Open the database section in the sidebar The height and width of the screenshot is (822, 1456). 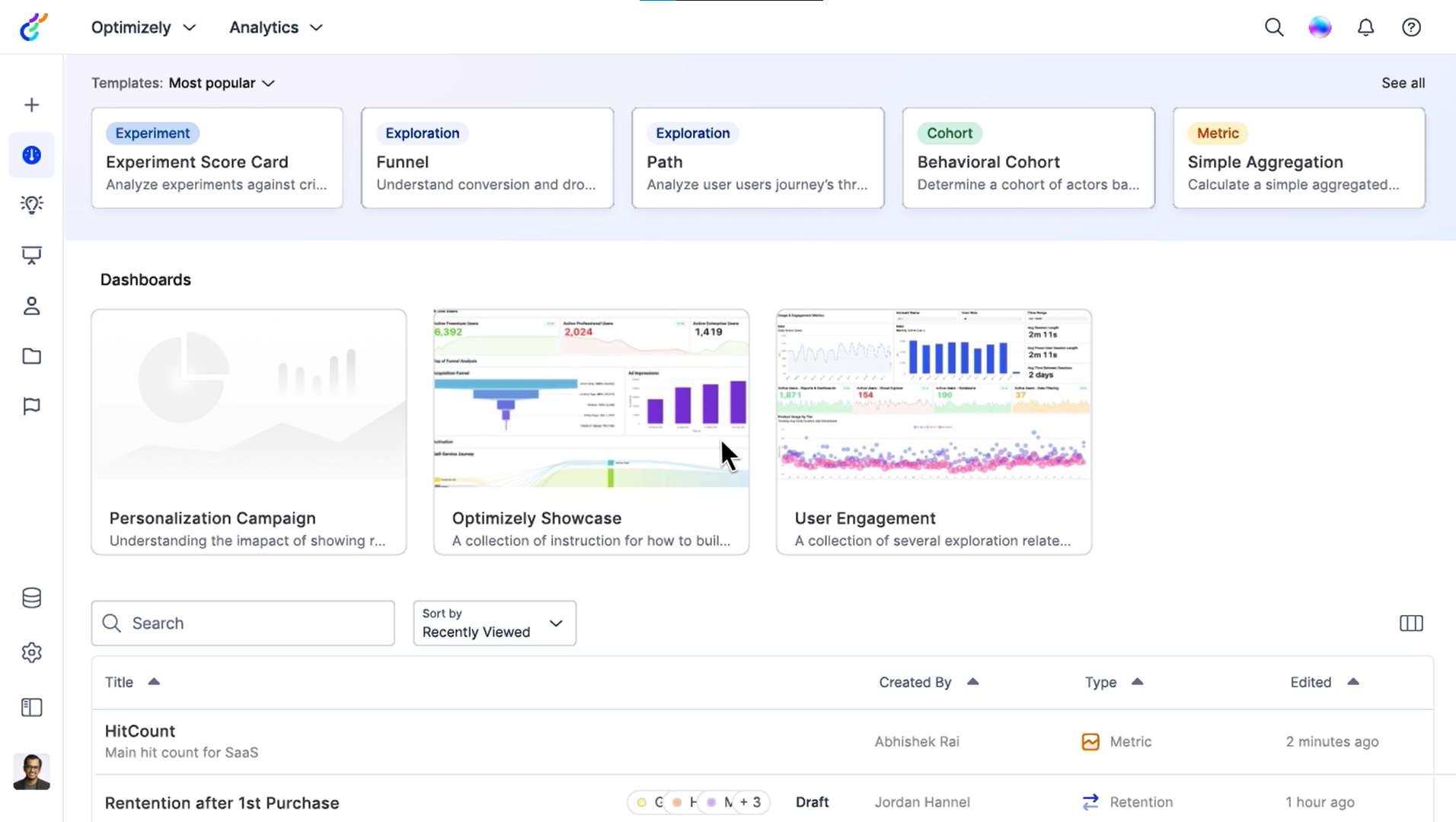tap(31, 597)
